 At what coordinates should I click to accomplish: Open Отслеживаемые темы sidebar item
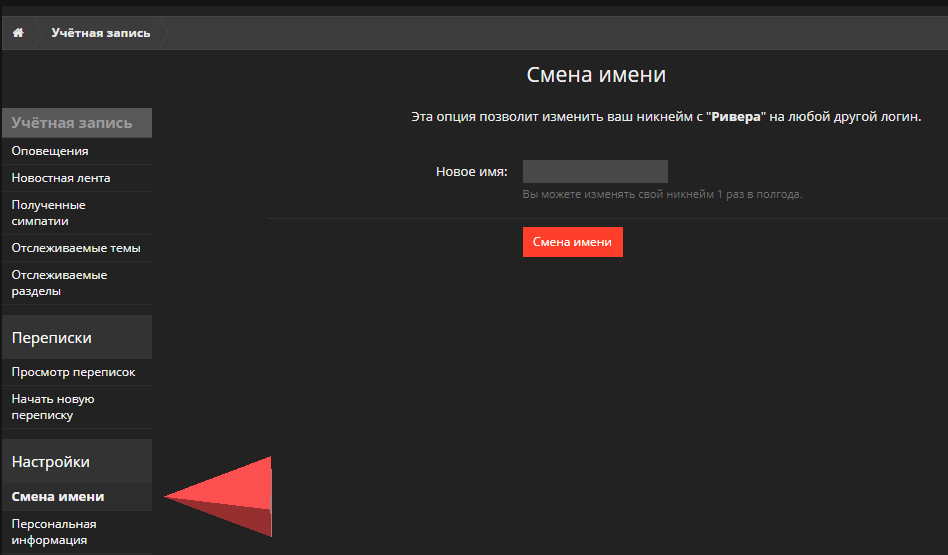[77, 248]
